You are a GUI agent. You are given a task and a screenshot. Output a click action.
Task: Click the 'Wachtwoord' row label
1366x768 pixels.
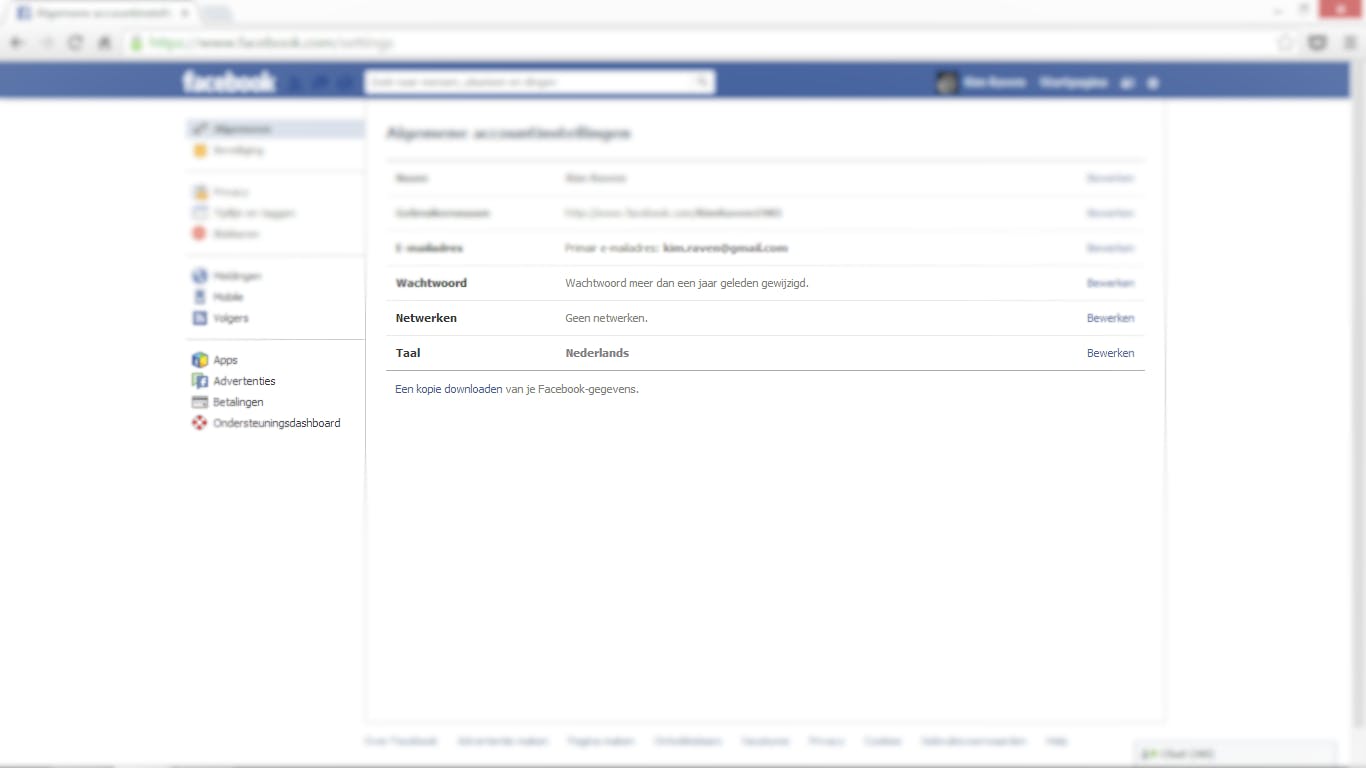coord(431,283)
